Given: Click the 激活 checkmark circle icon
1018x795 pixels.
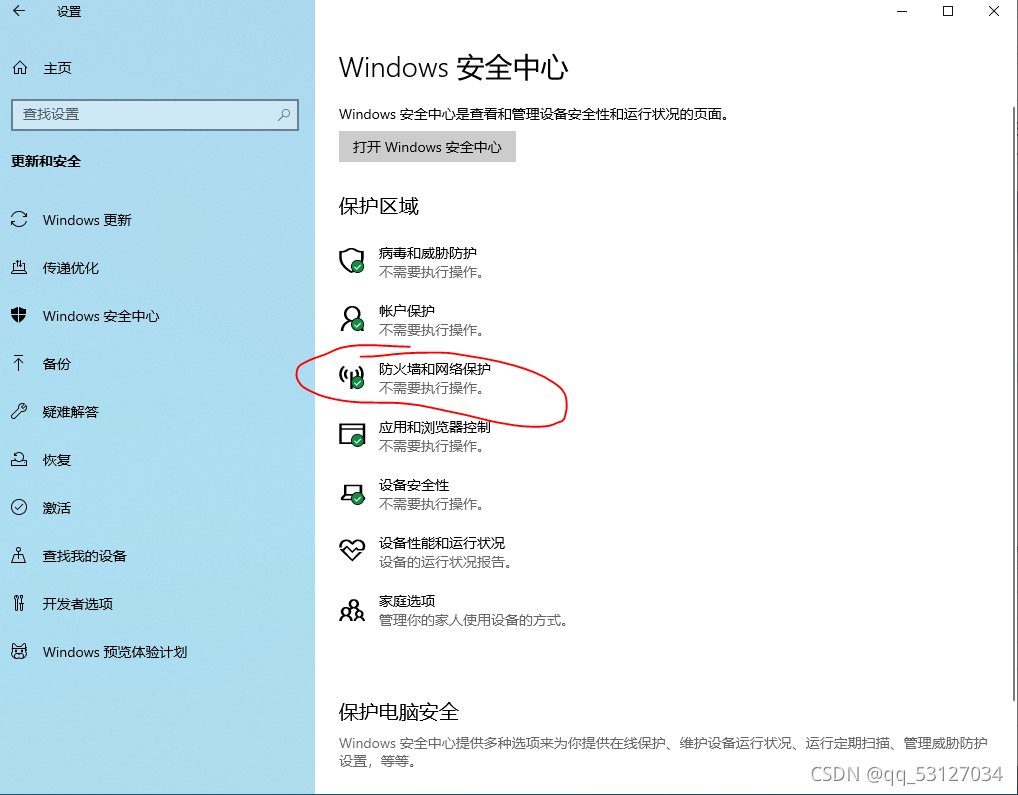Looking at the screenshot, I should [19, 508].
